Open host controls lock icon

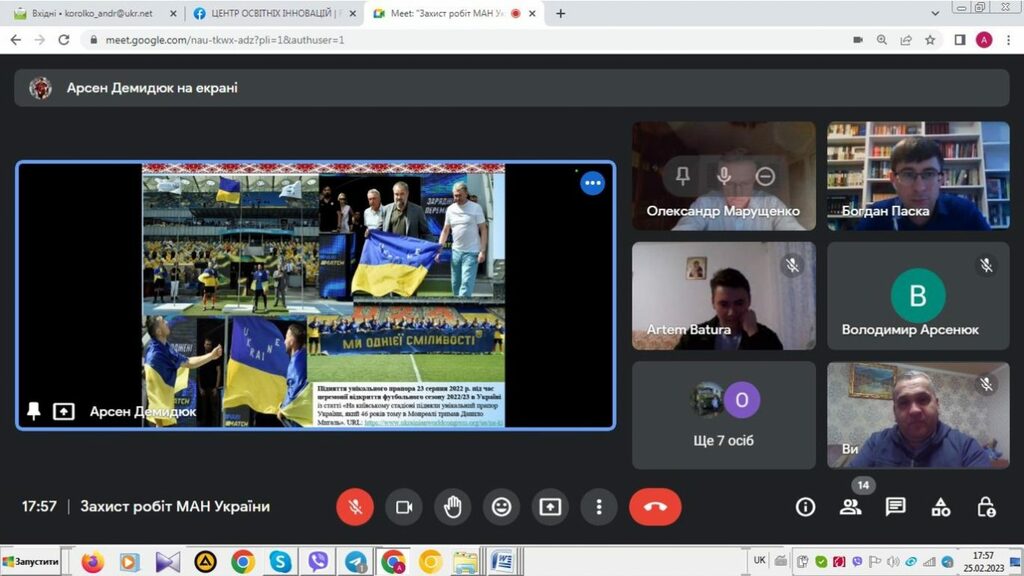[x=986, y=507]
